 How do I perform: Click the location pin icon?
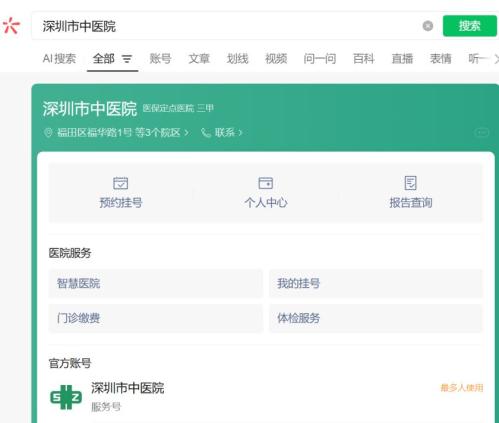pos(48,133)
